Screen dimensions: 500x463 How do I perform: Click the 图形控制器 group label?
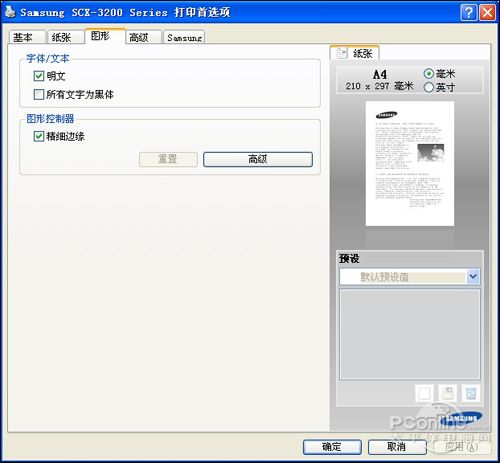point(50,119)
